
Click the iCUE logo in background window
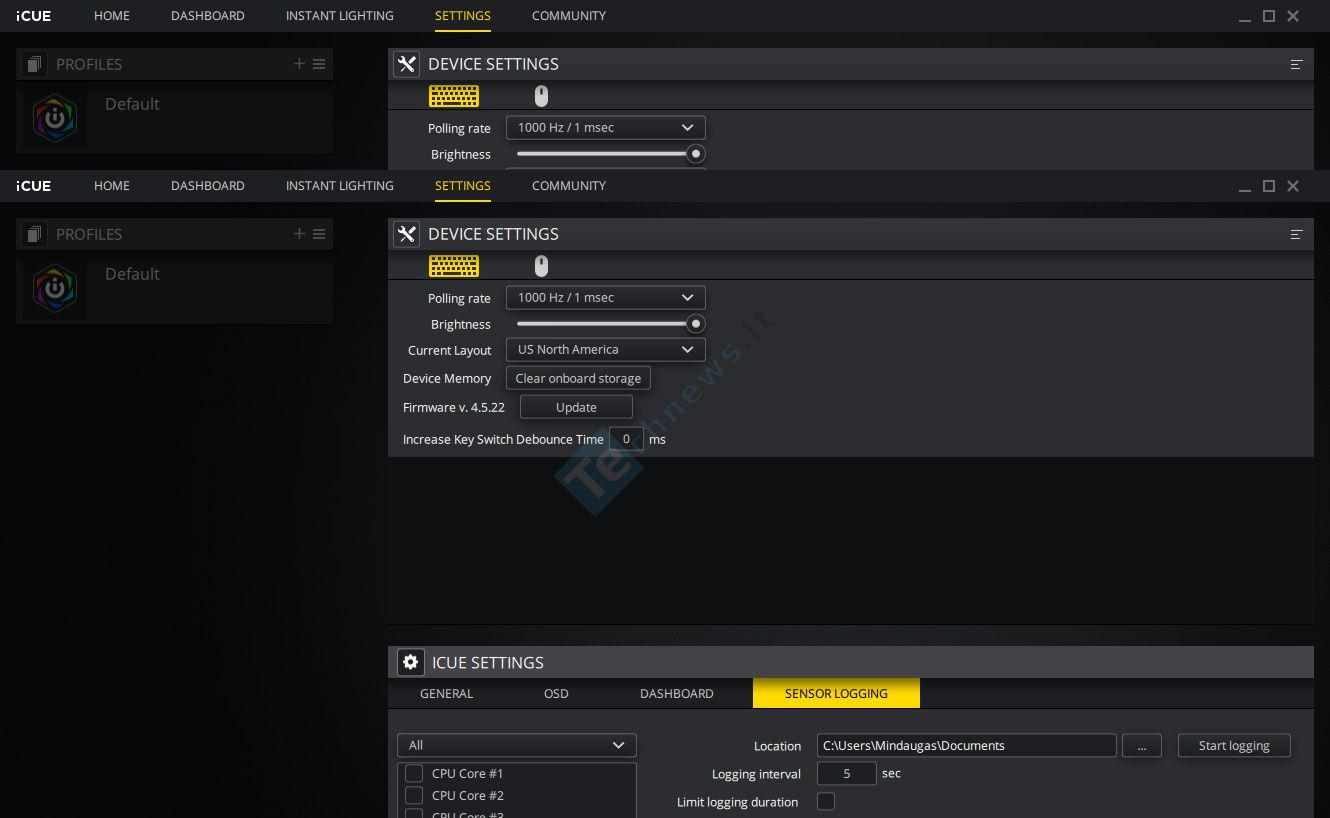point(33,16)
